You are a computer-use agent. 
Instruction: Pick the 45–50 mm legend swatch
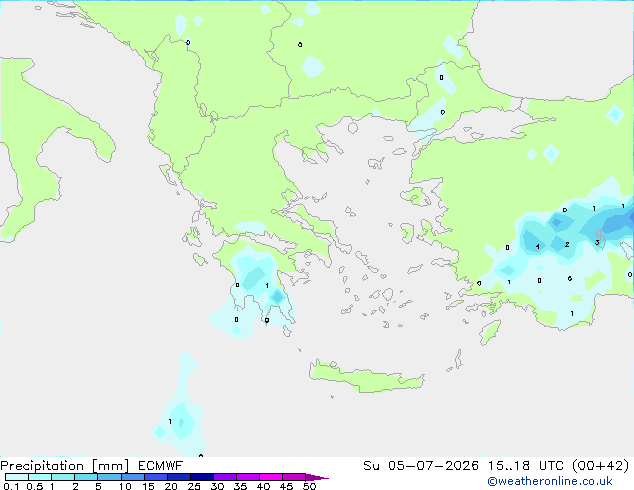(294, 477)
